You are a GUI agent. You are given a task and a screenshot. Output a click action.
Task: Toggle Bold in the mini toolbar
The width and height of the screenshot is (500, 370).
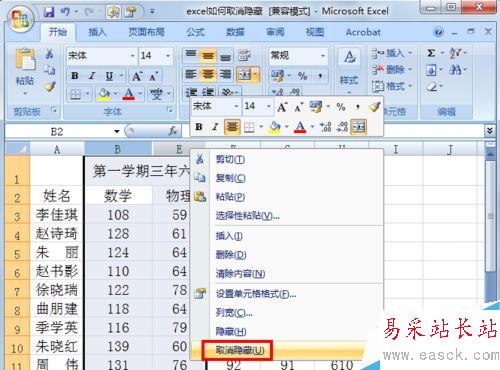click(x=199, y=127)
